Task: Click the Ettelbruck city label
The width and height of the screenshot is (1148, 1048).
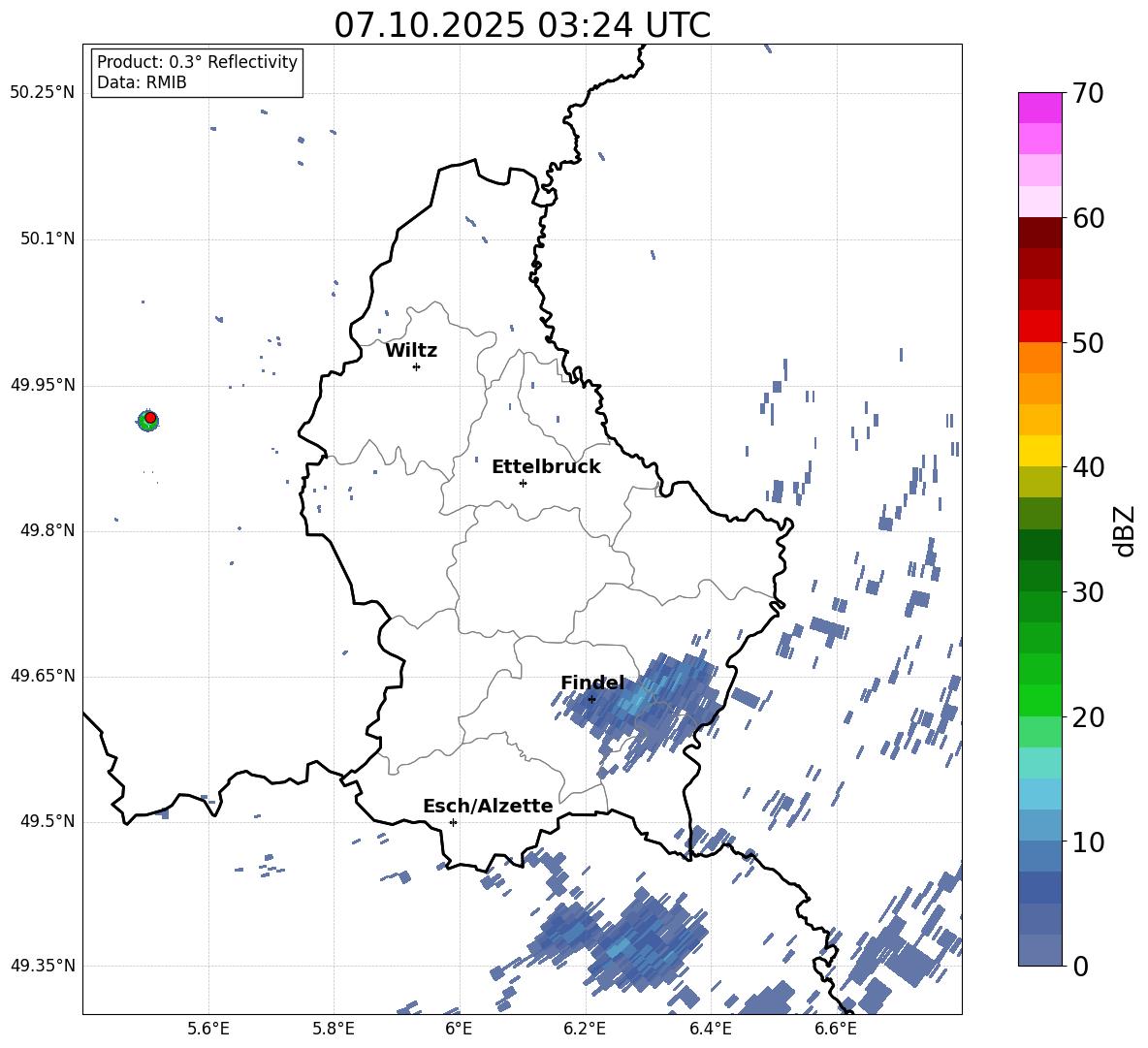Action: point(546,467)
